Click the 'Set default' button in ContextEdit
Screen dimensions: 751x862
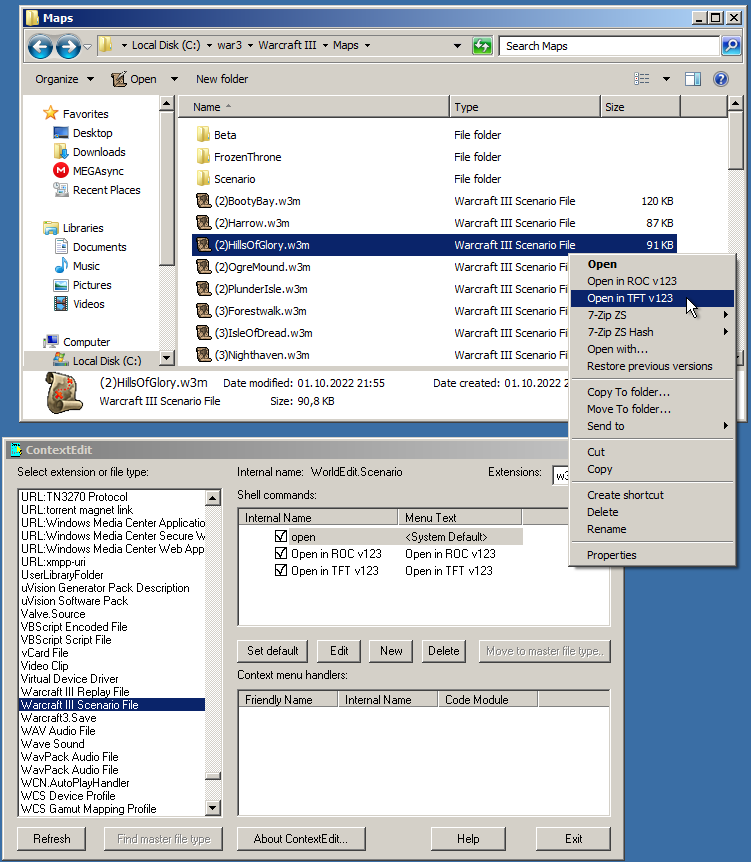point(273,651)
